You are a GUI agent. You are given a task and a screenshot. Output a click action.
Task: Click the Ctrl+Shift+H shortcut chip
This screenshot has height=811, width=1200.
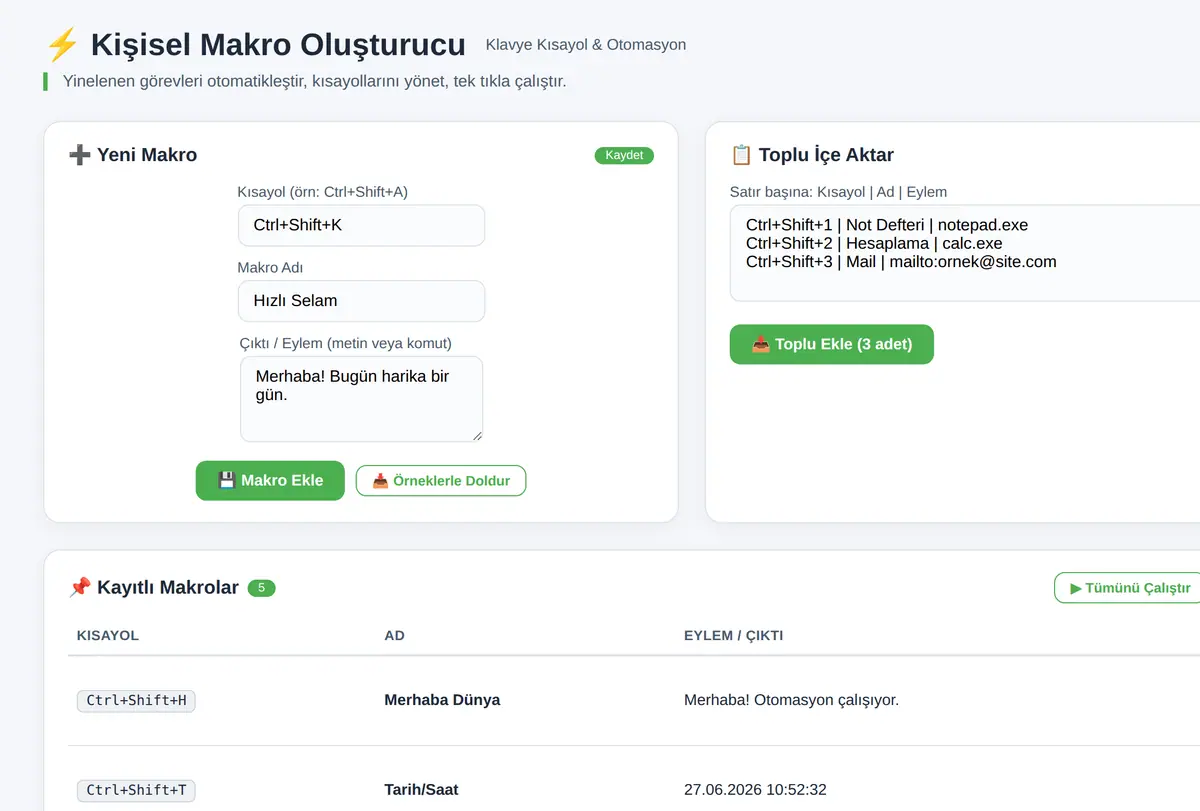pyautogui.click(x=136, y=700)
